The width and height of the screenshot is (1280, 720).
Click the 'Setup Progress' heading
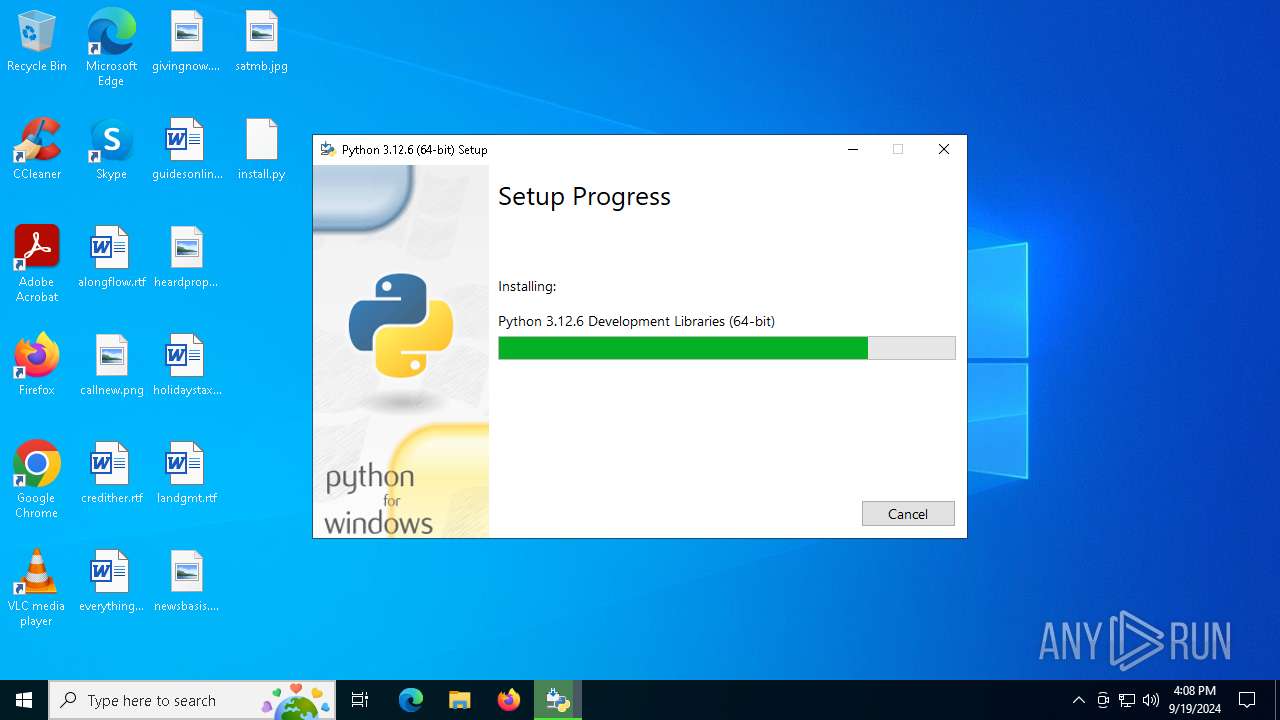tap(584, 196)
